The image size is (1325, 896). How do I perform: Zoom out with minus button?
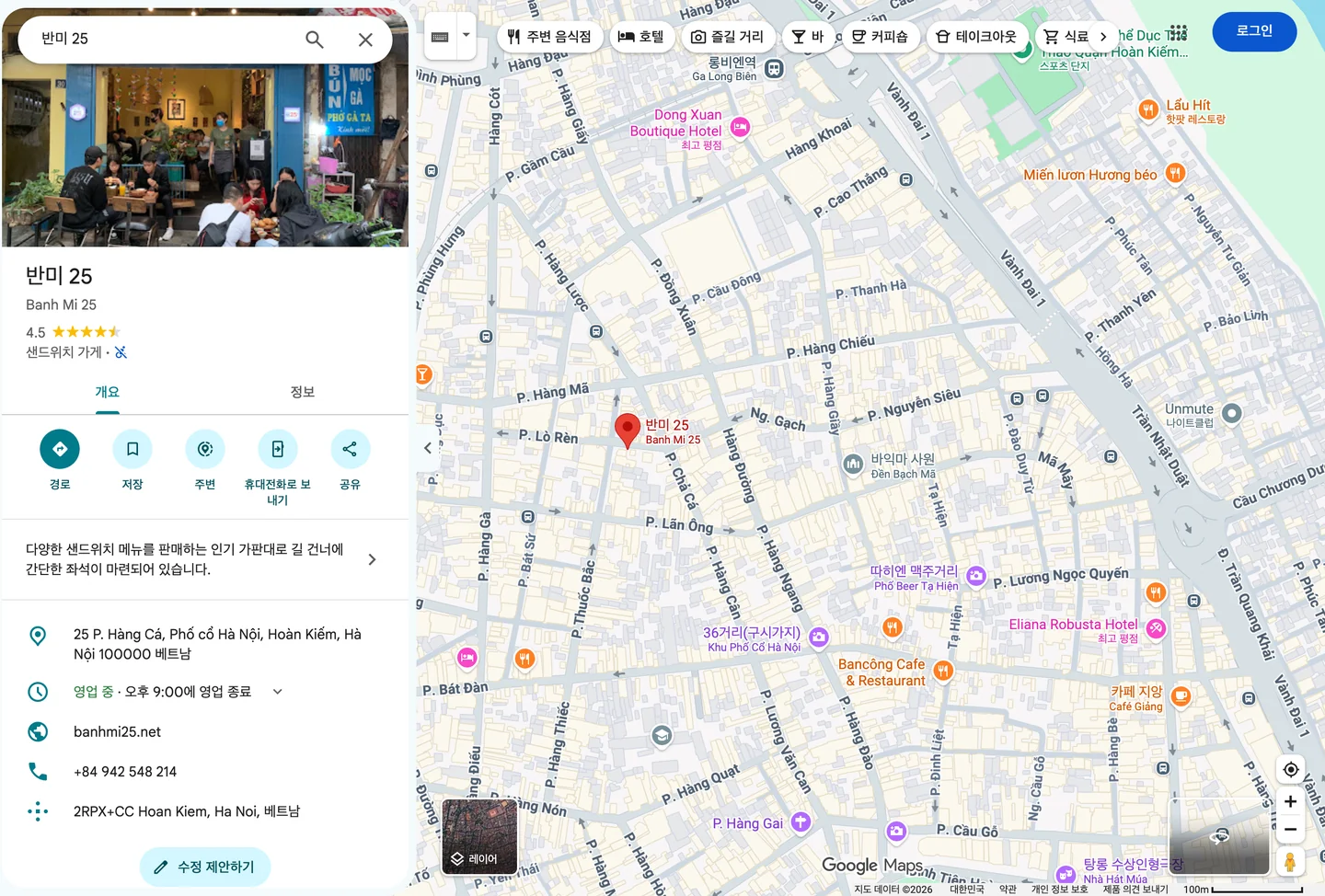click(1290, 829)
